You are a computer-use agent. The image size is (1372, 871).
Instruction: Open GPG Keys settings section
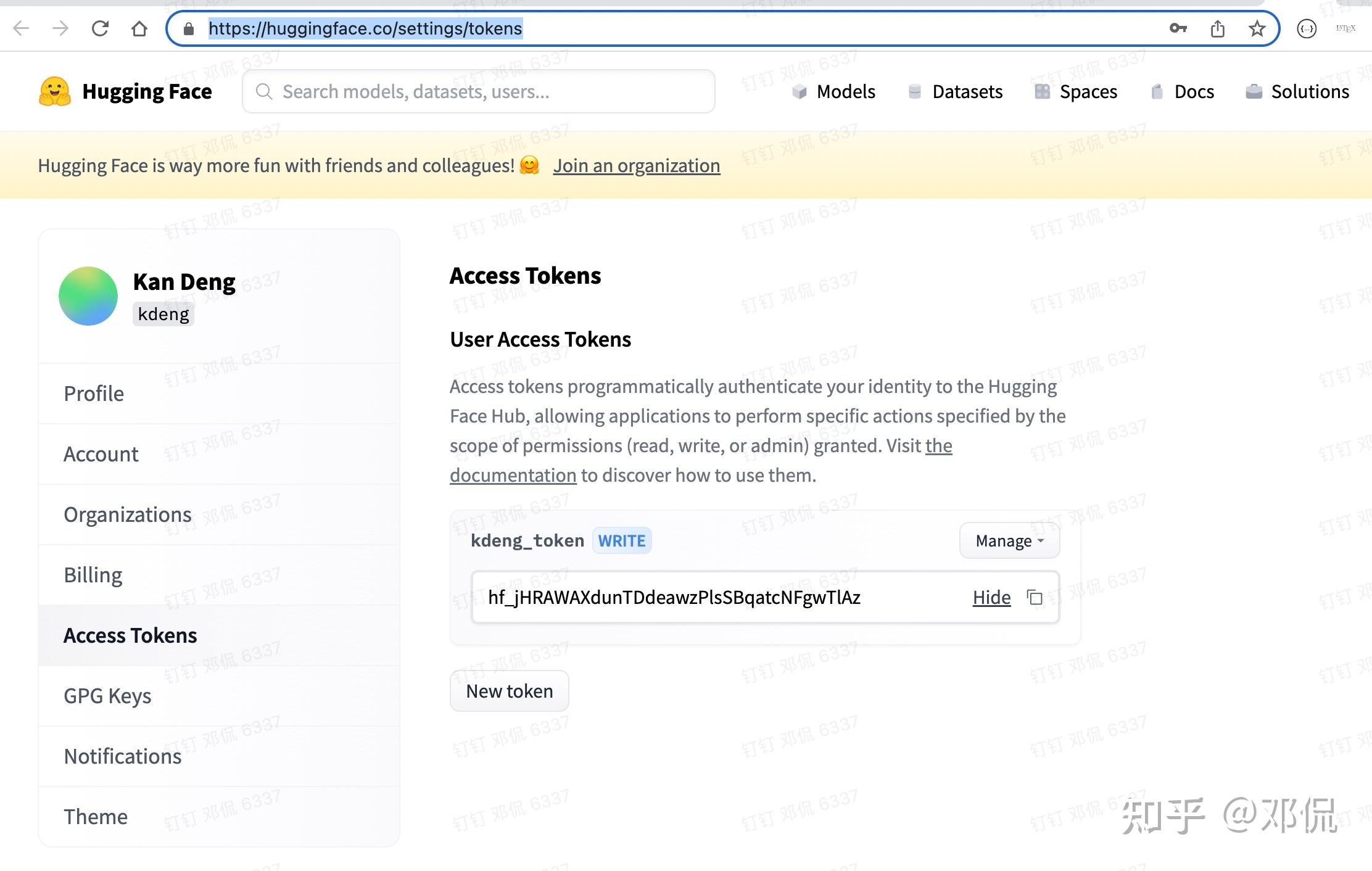tap(107, 696)
